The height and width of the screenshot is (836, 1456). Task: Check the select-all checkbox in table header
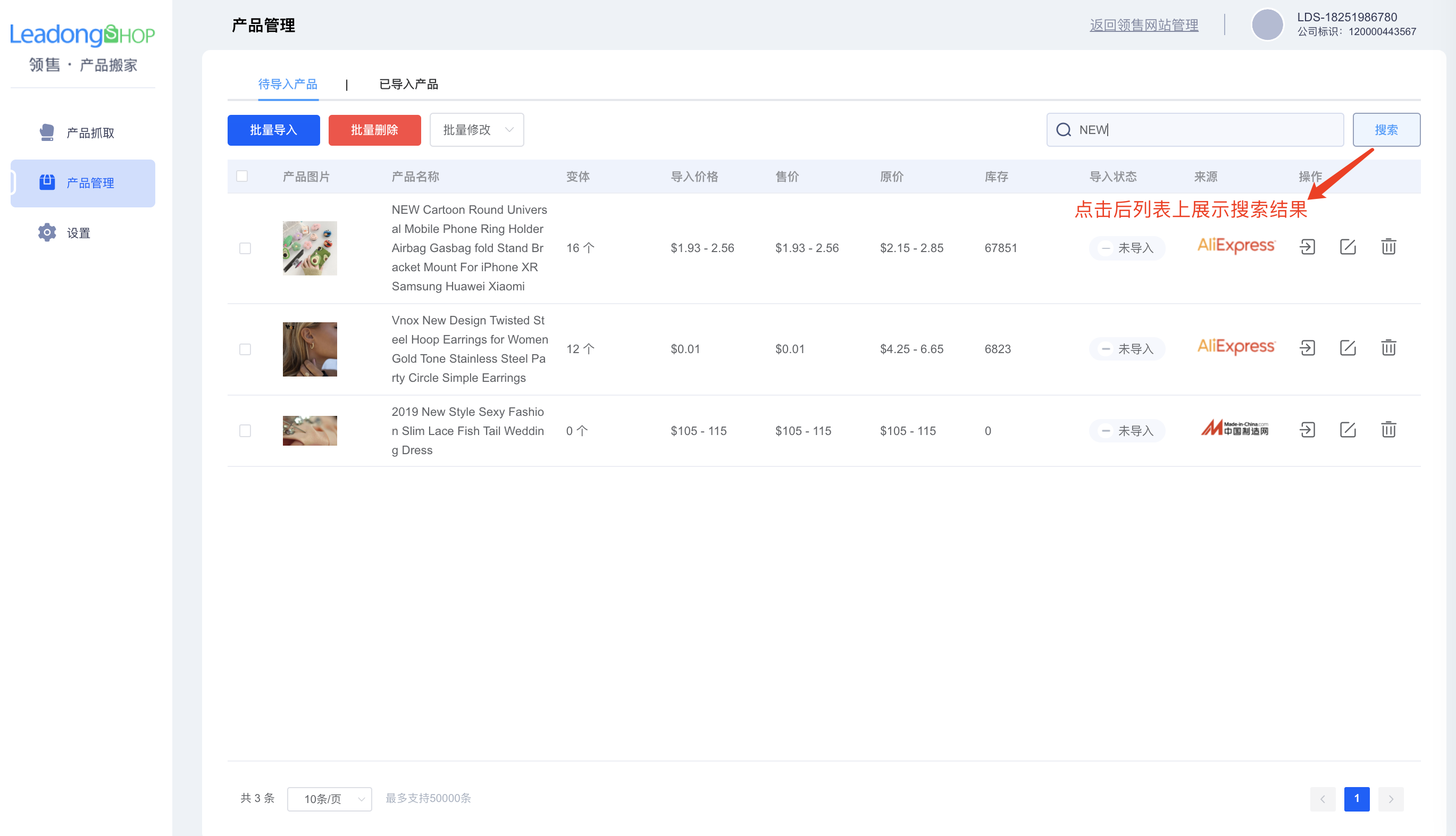(242, 176)
